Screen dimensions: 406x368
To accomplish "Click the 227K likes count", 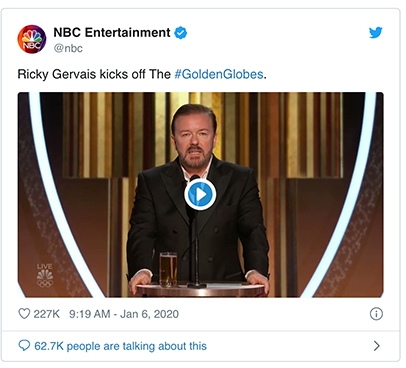I will 46,314.
